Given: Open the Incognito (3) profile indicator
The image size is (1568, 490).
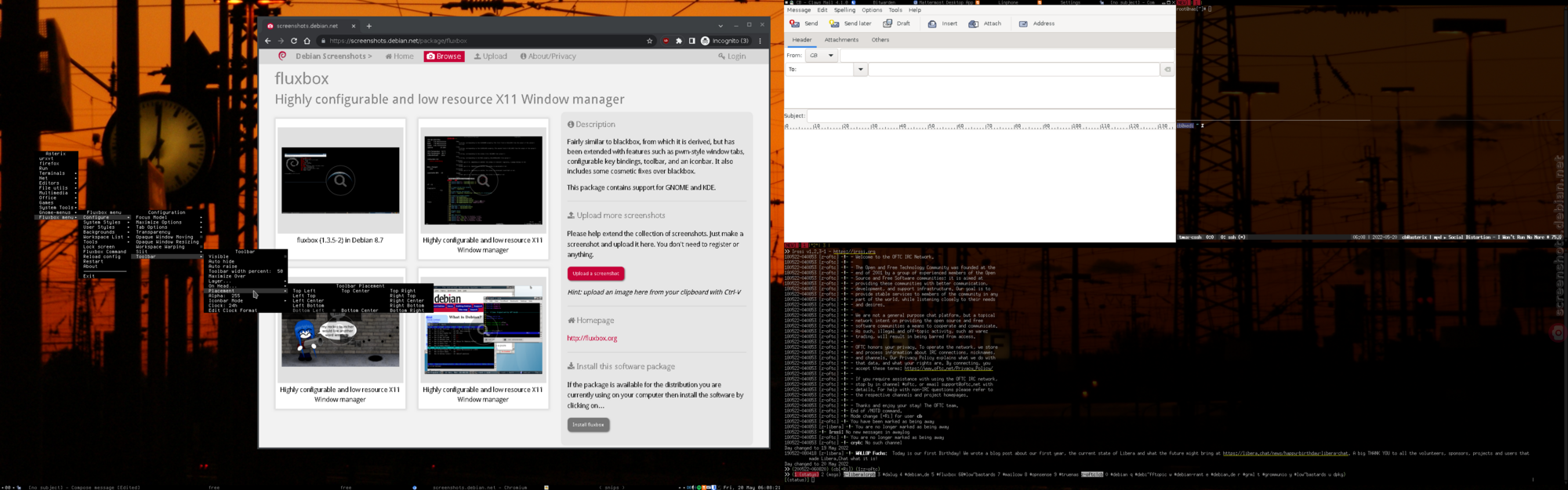Looking at the screenshot, I should coord(725,41).
